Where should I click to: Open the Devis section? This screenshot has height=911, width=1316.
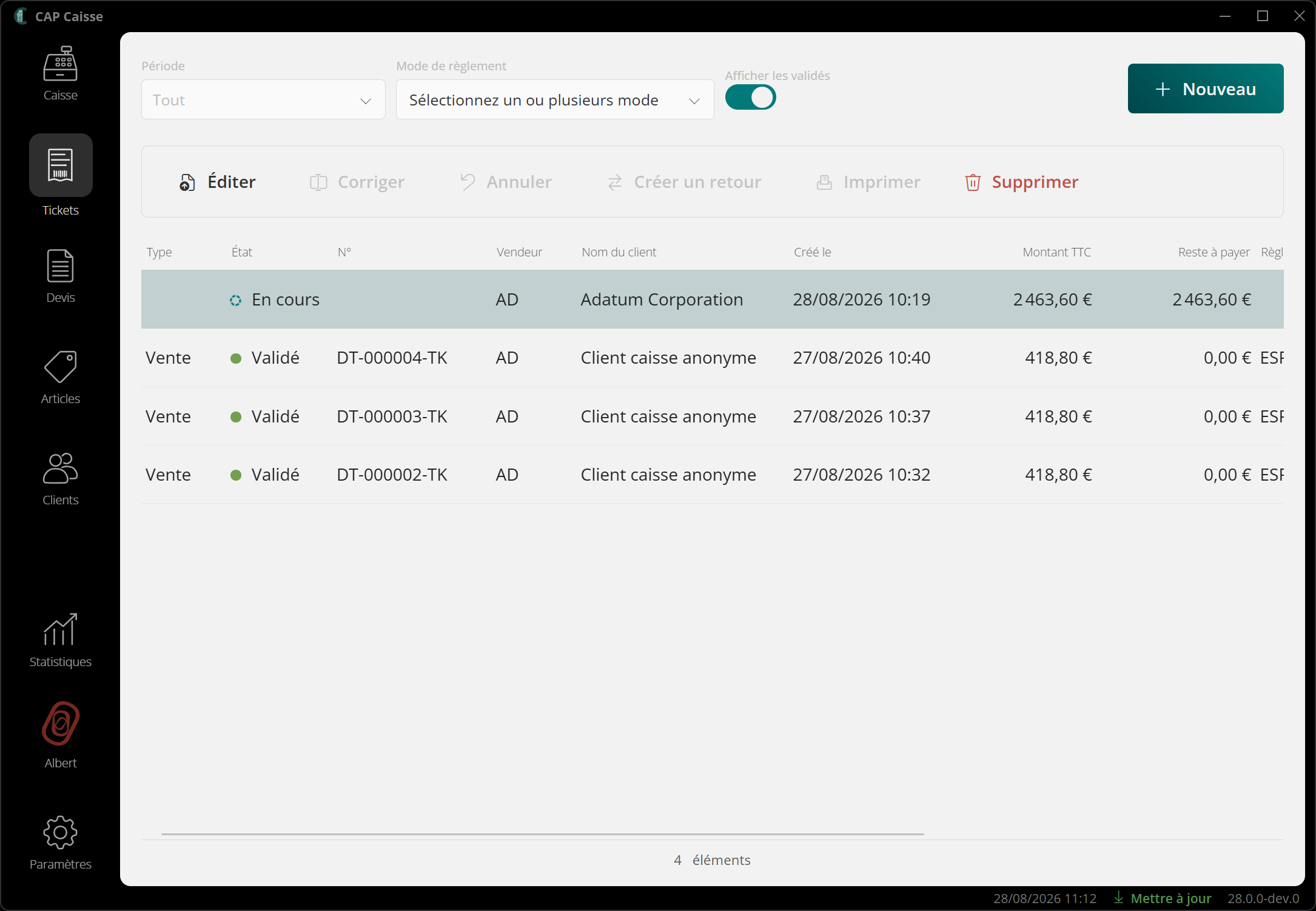(60, 276)
